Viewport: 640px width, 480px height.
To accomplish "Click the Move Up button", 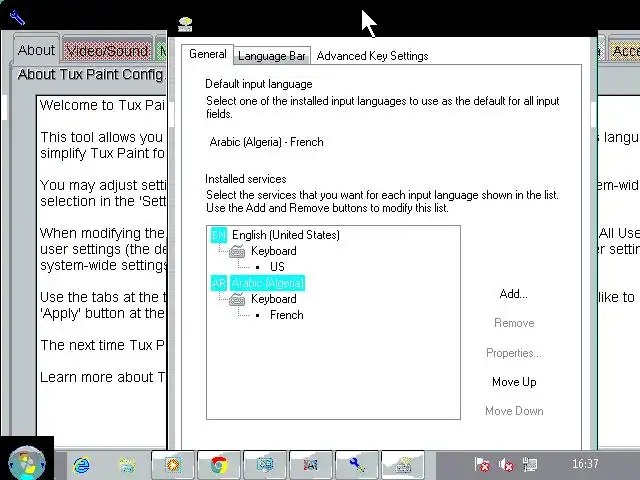I will point(514,382).
